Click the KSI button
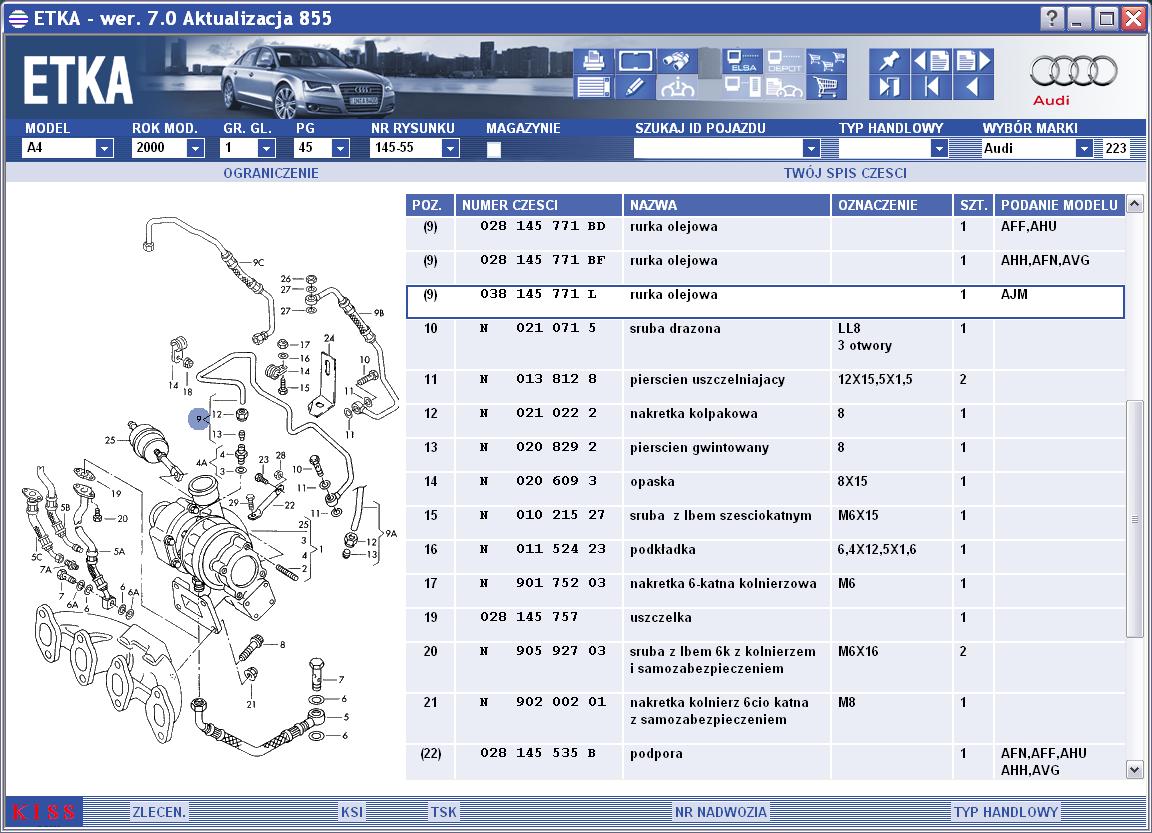1152x833 pixels. [352, 812]
